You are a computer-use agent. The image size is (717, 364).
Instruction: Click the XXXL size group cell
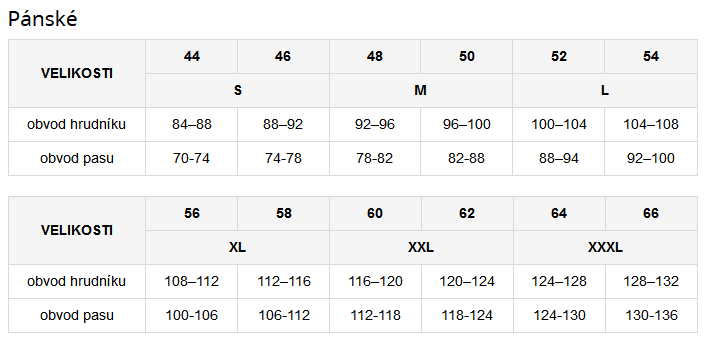pos(605,247)
